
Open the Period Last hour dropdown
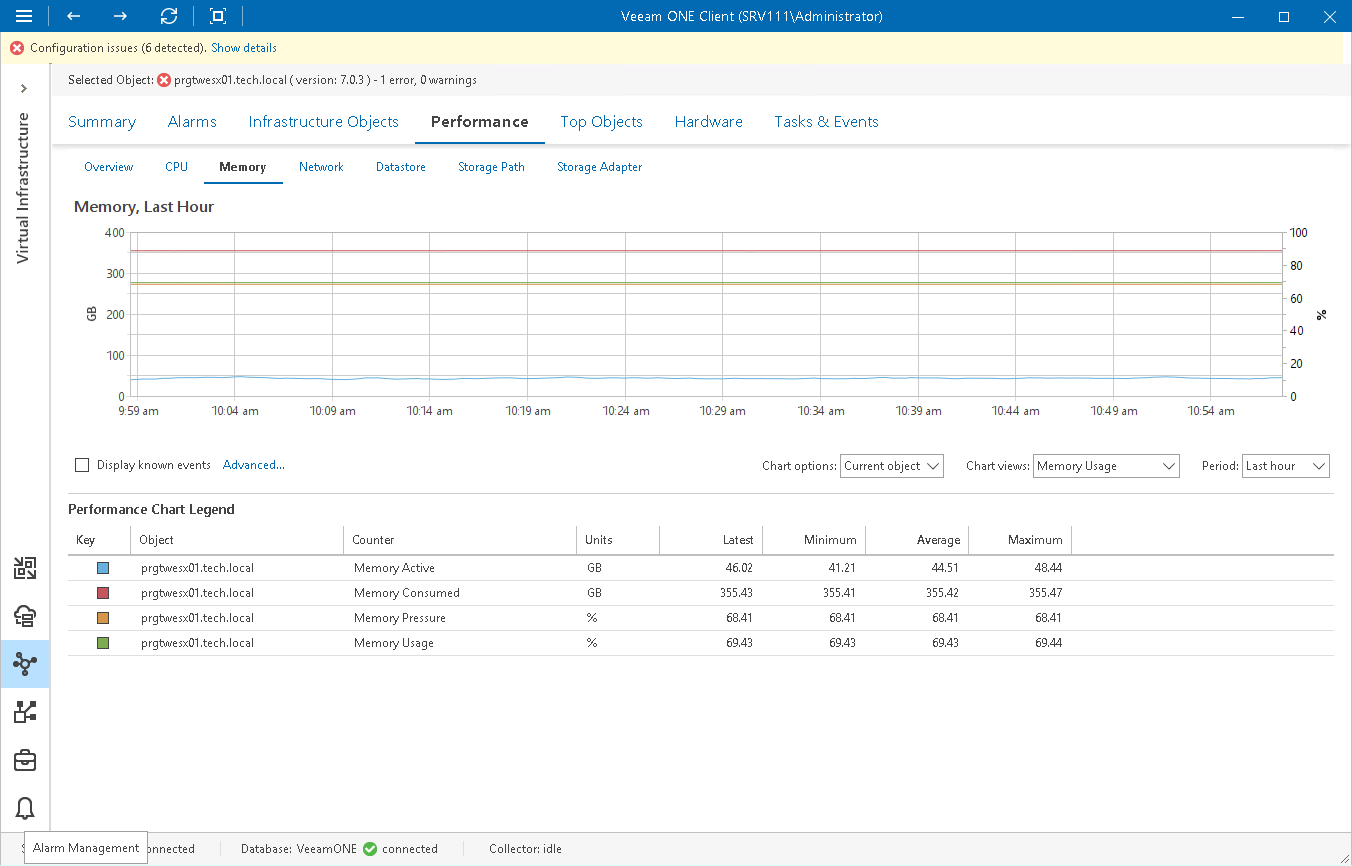coord(1286,466)
